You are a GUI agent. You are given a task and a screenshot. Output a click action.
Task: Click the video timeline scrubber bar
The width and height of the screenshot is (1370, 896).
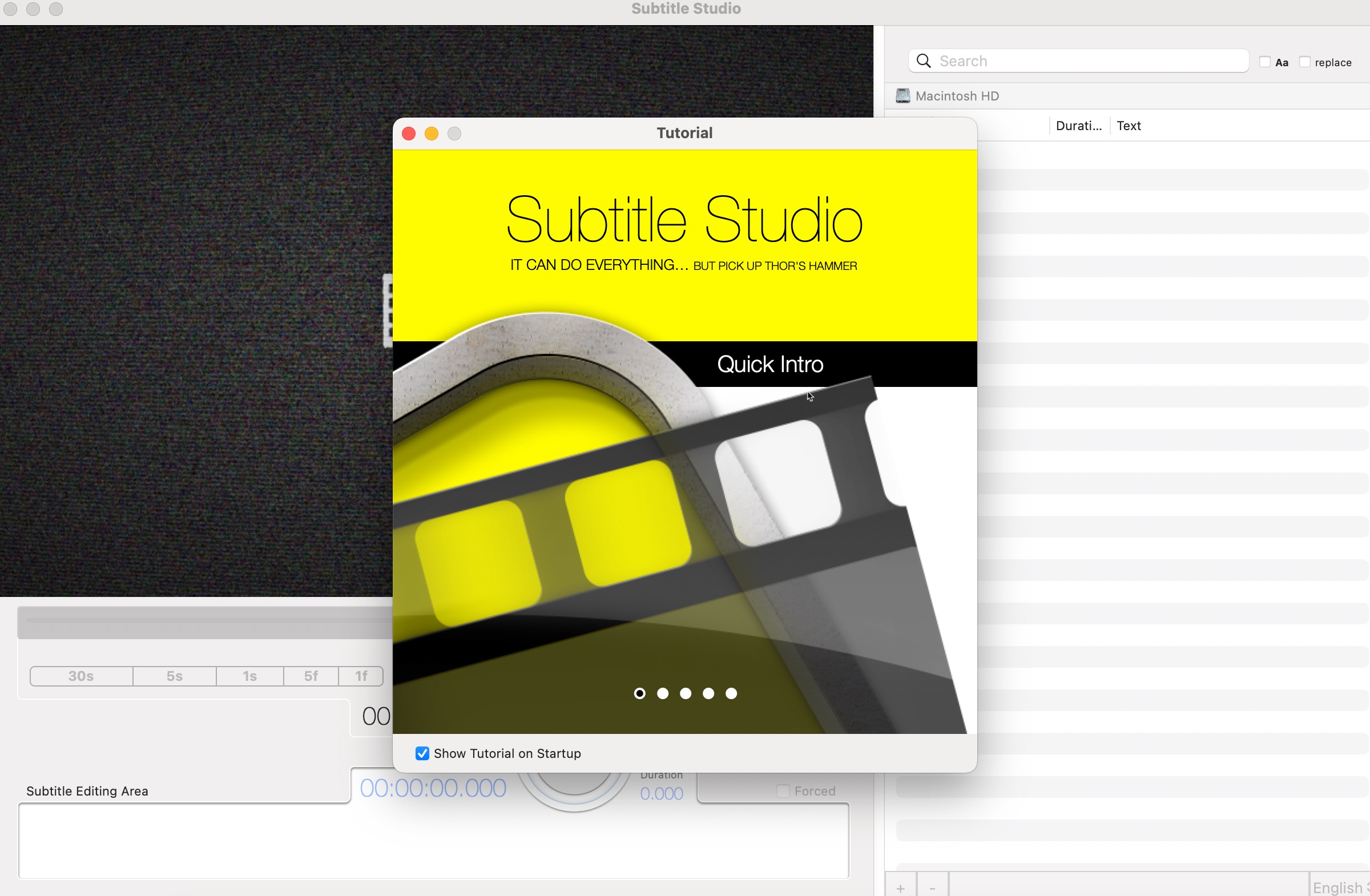tap(205, 623)
